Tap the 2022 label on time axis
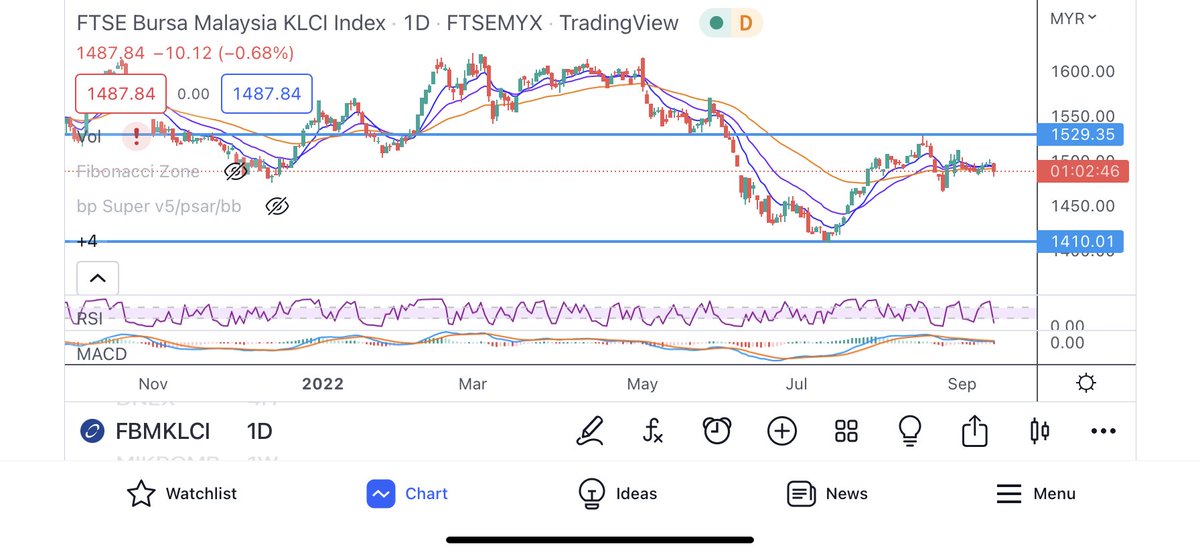The image size is (1200, 554). [323, 384]
